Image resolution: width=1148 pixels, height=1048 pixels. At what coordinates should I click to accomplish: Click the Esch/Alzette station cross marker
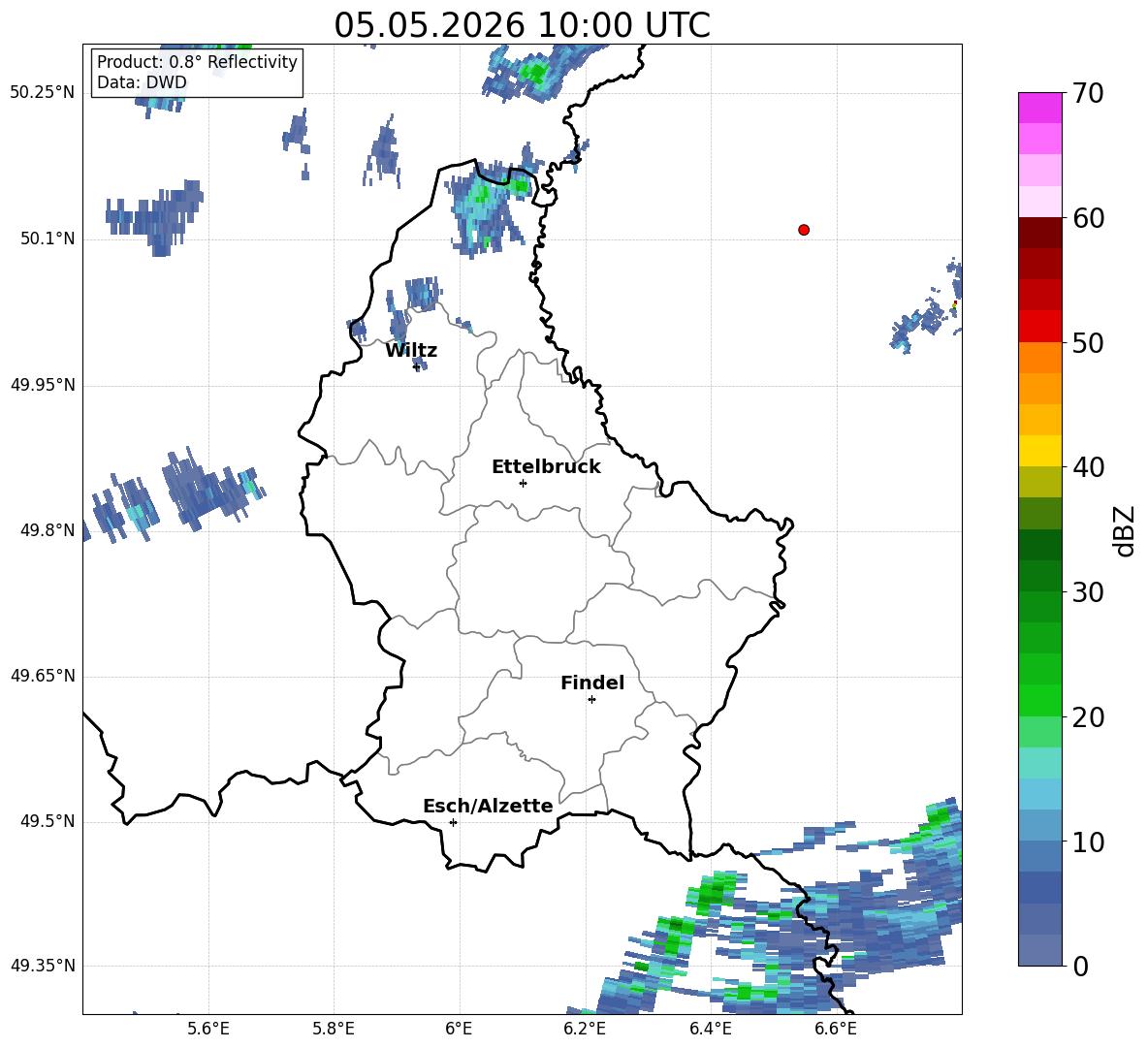pos(453,822)
